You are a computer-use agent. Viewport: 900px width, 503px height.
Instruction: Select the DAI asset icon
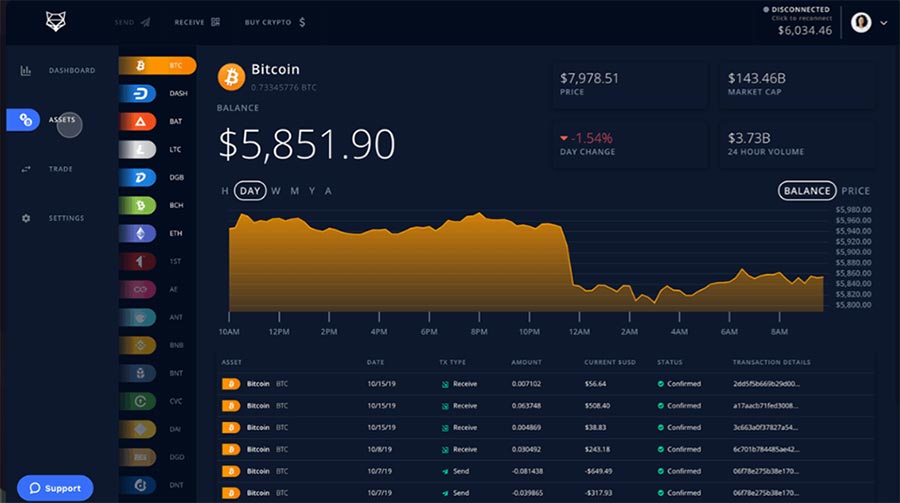tap(138, 429)
